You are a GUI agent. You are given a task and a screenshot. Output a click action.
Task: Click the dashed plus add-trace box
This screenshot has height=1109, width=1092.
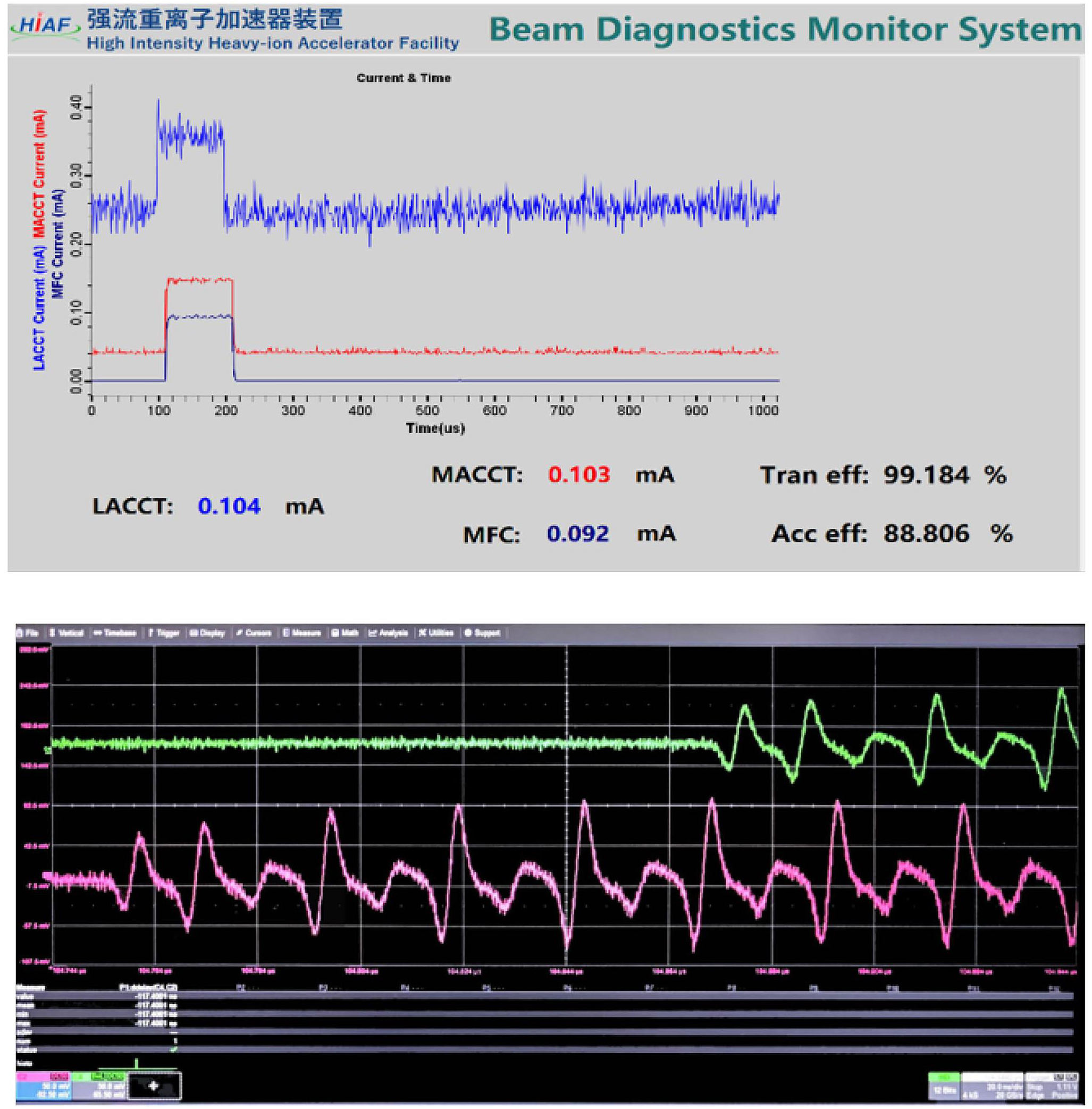(x=154, y=1086)
